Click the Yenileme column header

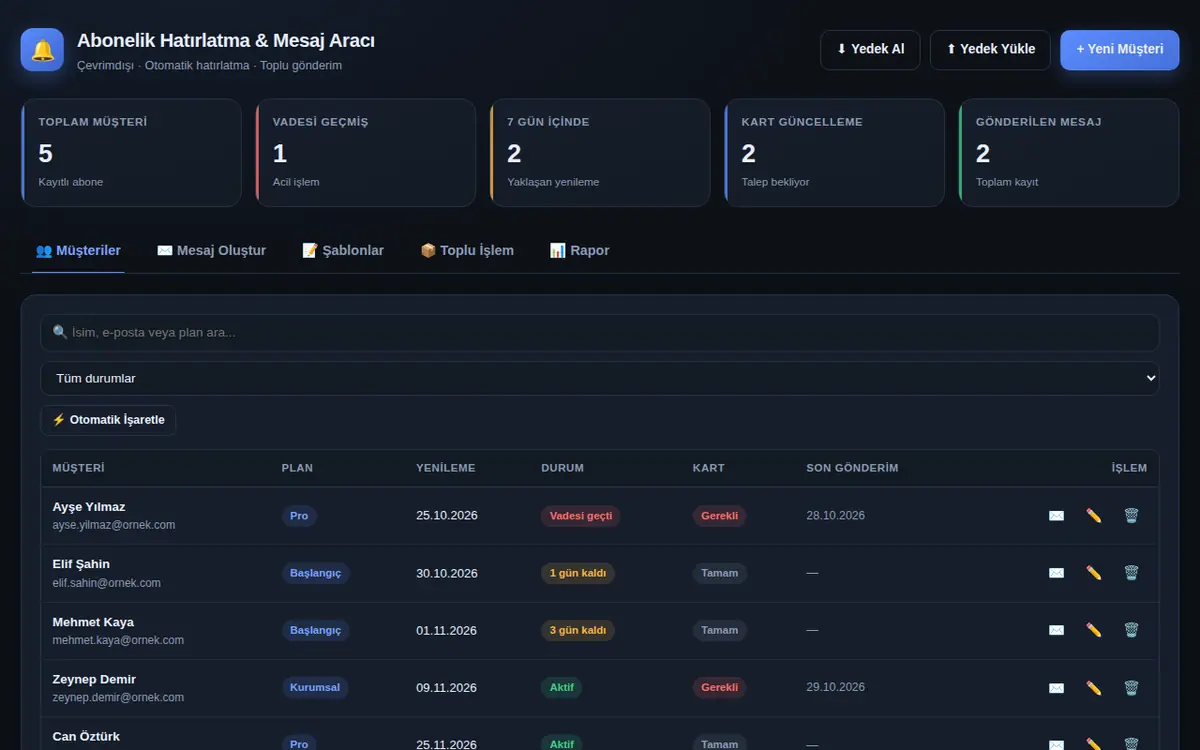[x=446, y=468]
